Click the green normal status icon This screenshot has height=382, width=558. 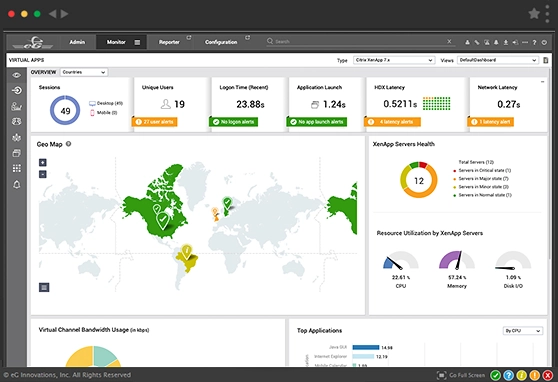click(x=495, y=375)
